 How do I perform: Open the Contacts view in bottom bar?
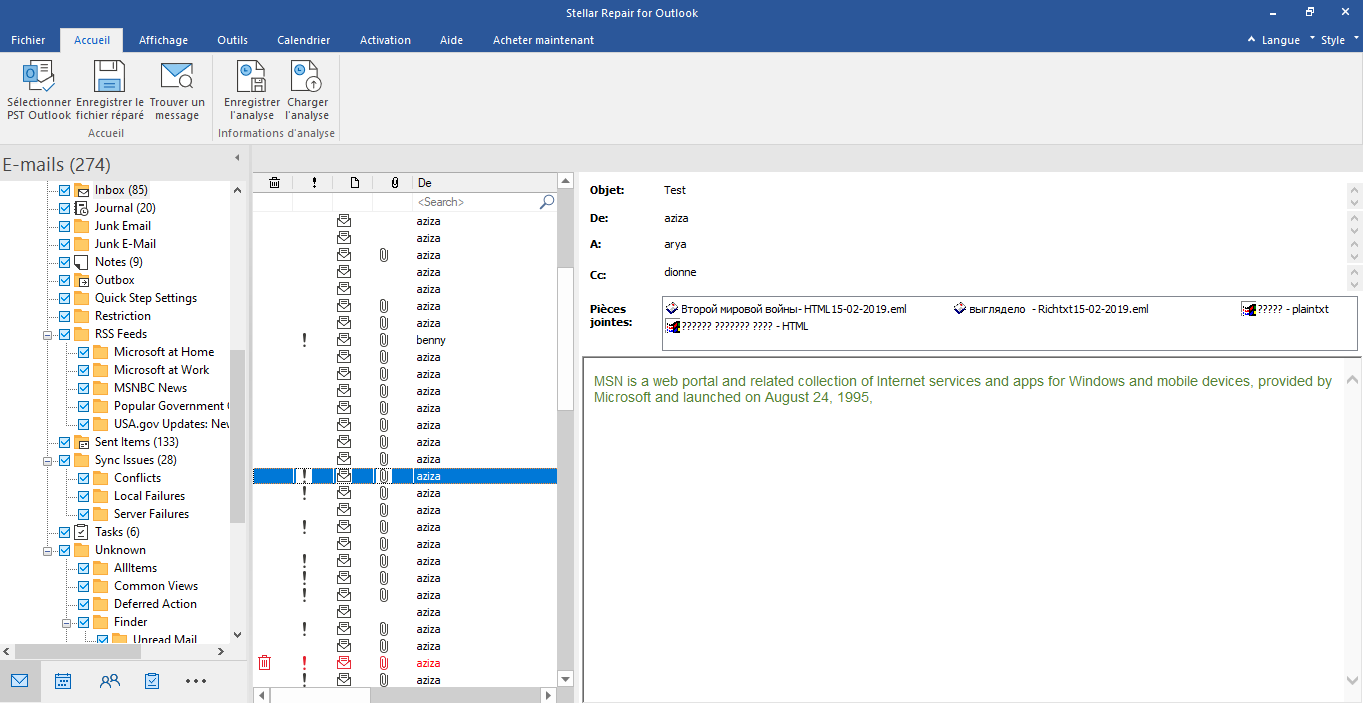point(109,681)
